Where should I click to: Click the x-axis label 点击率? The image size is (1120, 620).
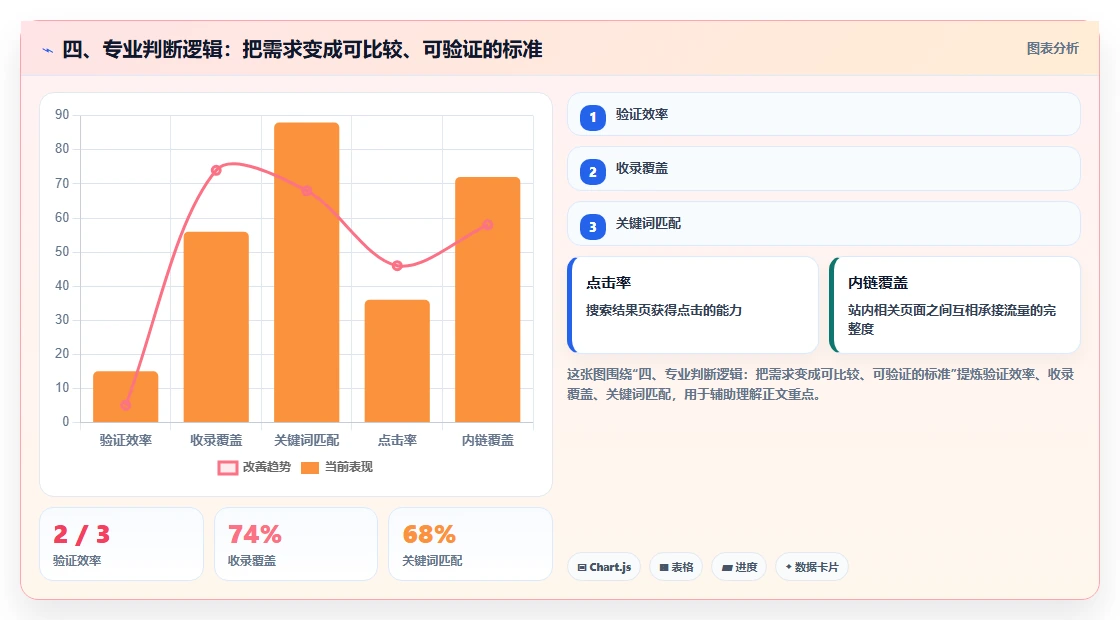click(397, 440)
